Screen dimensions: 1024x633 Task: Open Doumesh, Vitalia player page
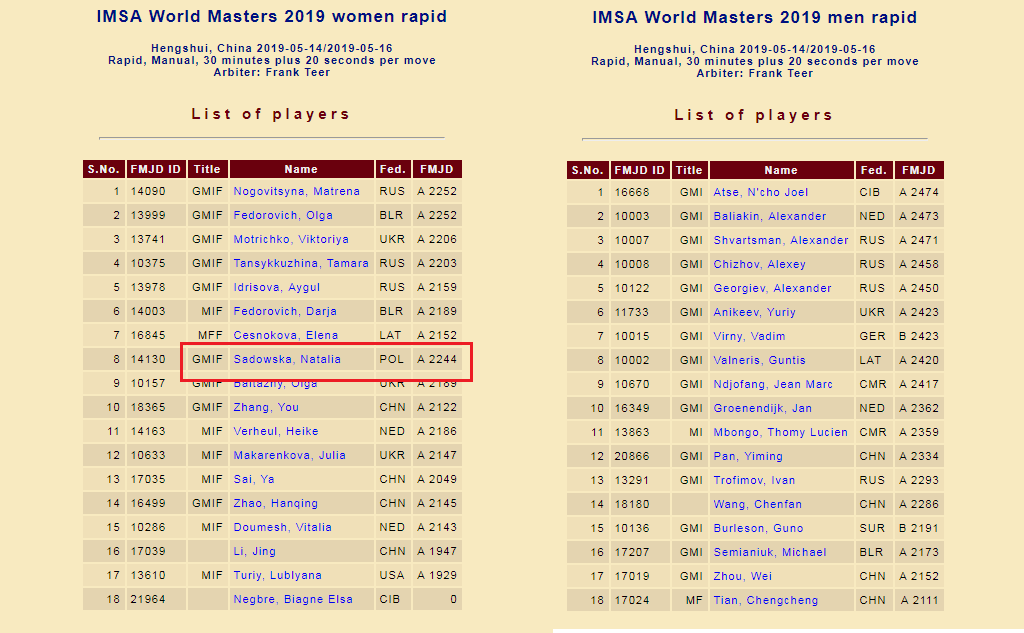point(283,527)
